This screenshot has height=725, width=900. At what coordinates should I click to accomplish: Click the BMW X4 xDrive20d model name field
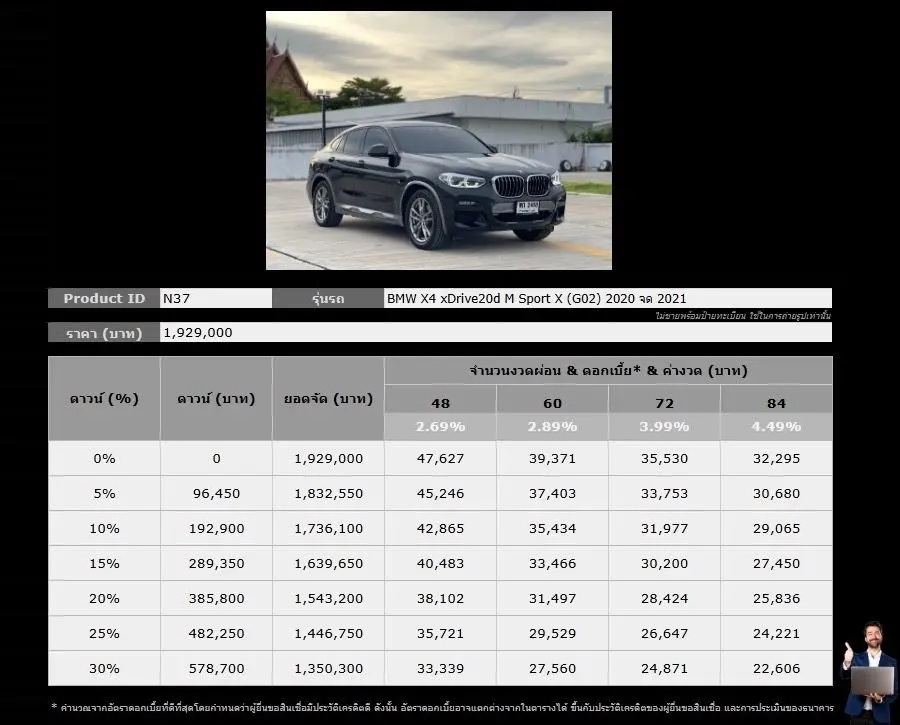coord(608,298)
